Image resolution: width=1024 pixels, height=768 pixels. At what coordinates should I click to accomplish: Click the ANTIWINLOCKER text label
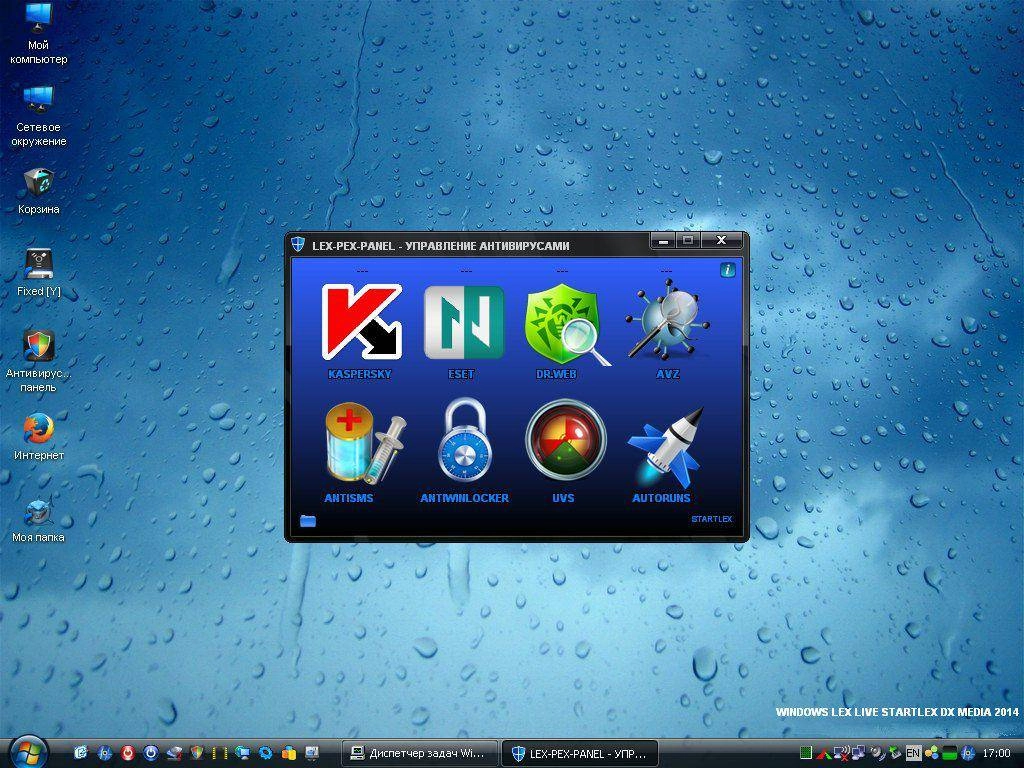464,498
